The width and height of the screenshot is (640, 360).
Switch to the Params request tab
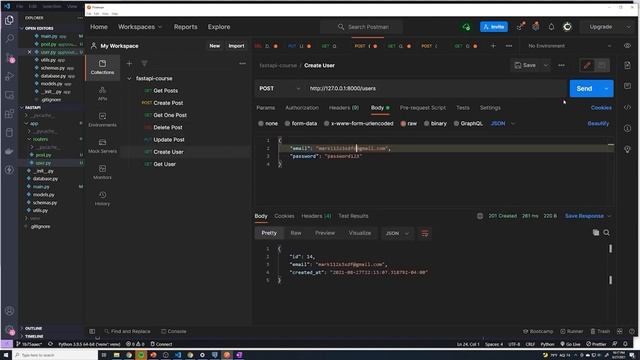(265, 108)
